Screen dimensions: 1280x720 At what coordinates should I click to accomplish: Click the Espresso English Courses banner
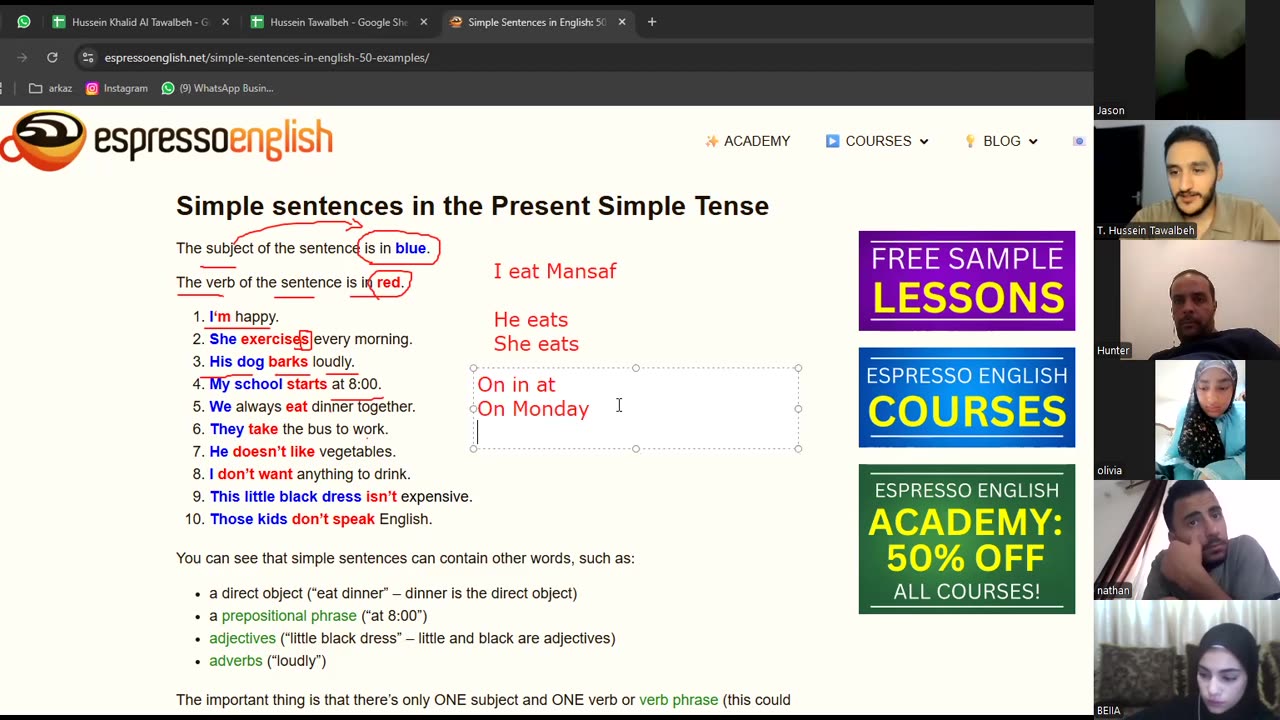pos(967,397)
